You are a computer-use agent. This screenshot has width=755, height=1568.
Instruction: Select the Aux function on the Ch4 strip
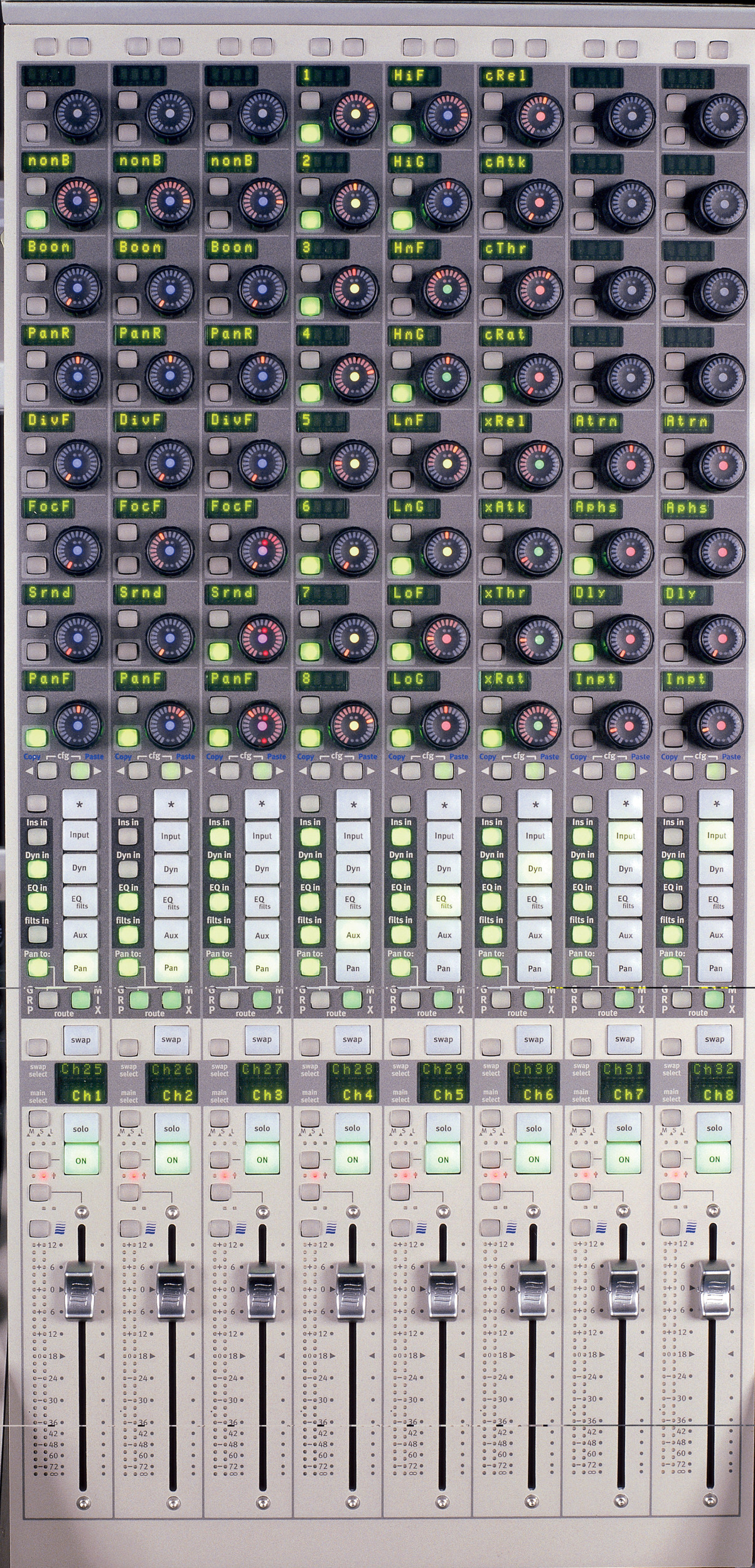click(x=353, y=935)
